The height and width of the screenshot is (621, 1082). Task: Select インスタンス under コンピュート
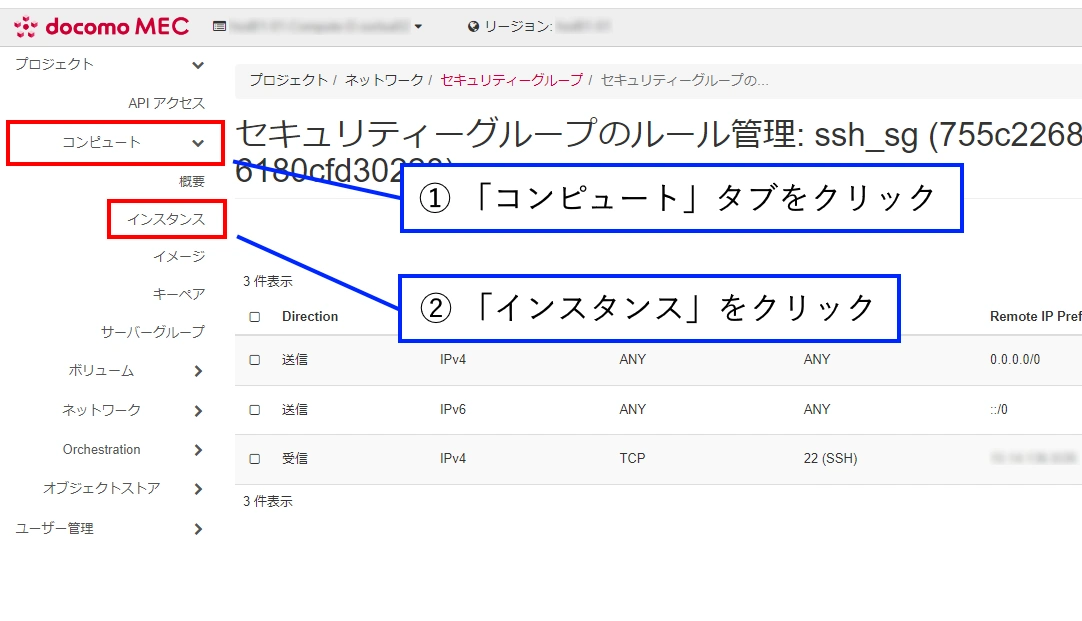[x=166, y=219]
